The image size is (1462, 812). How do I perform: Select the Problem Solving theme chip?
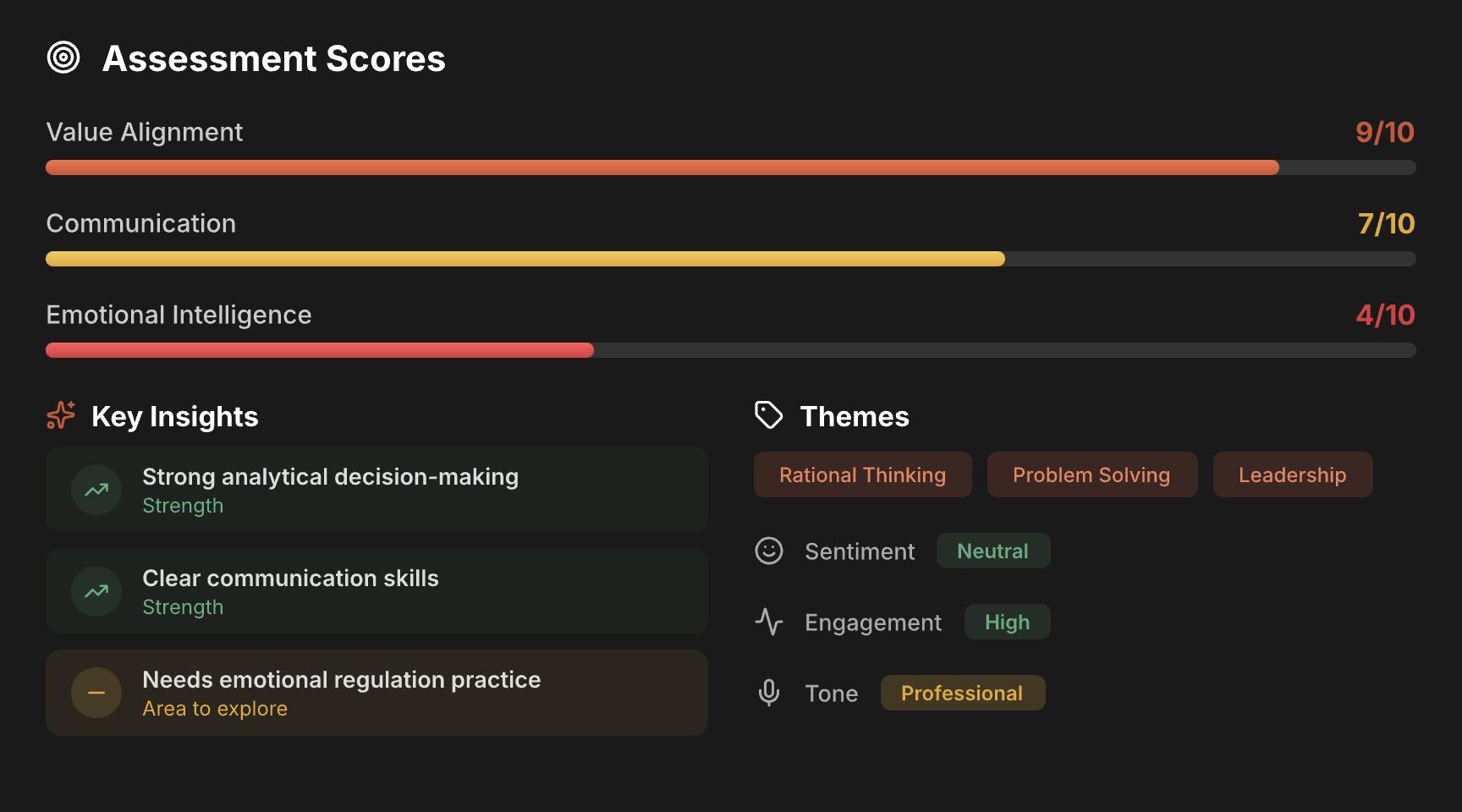pyautogui.click(x=1091, y=475)
